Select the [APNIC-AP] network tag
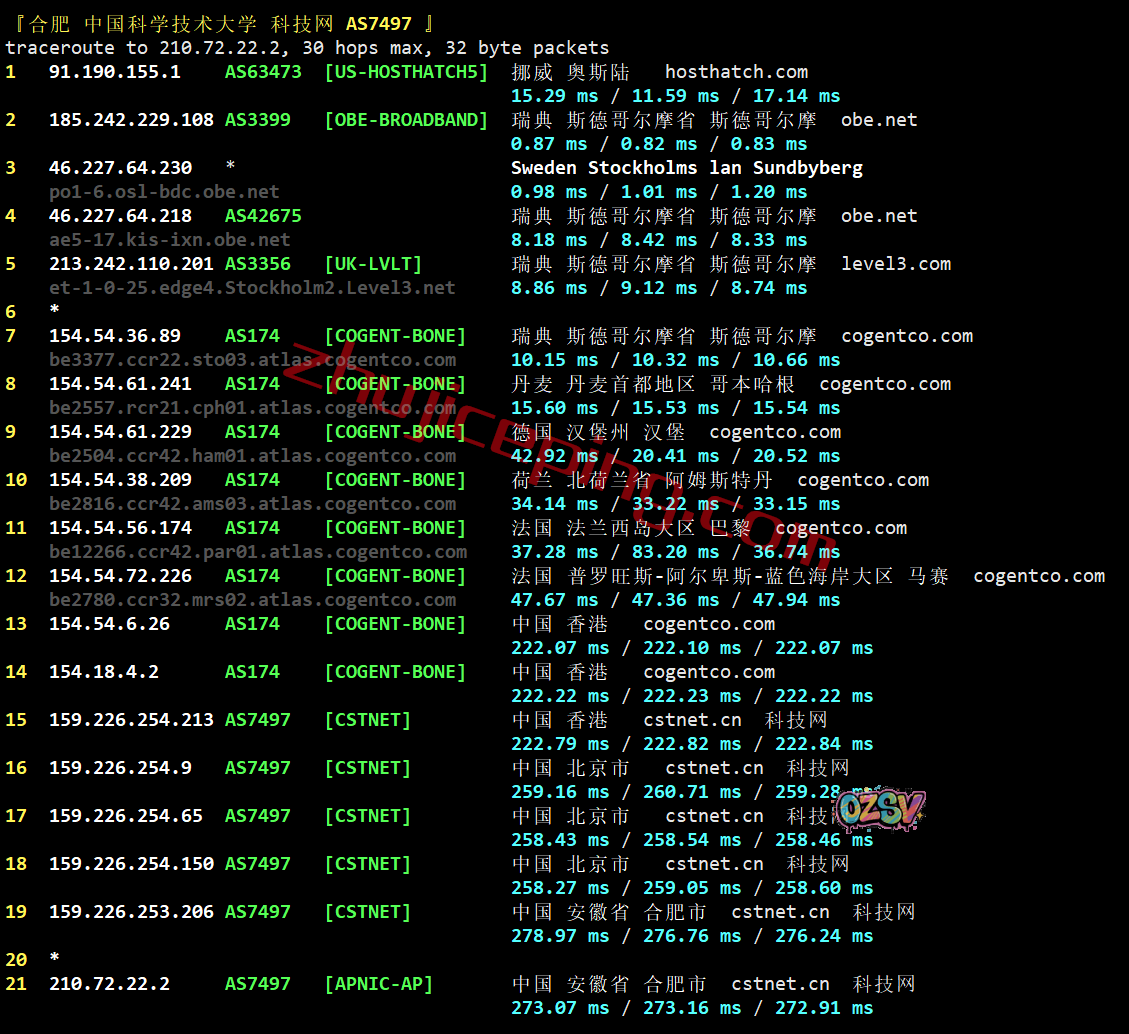 (x=378, y=984)
